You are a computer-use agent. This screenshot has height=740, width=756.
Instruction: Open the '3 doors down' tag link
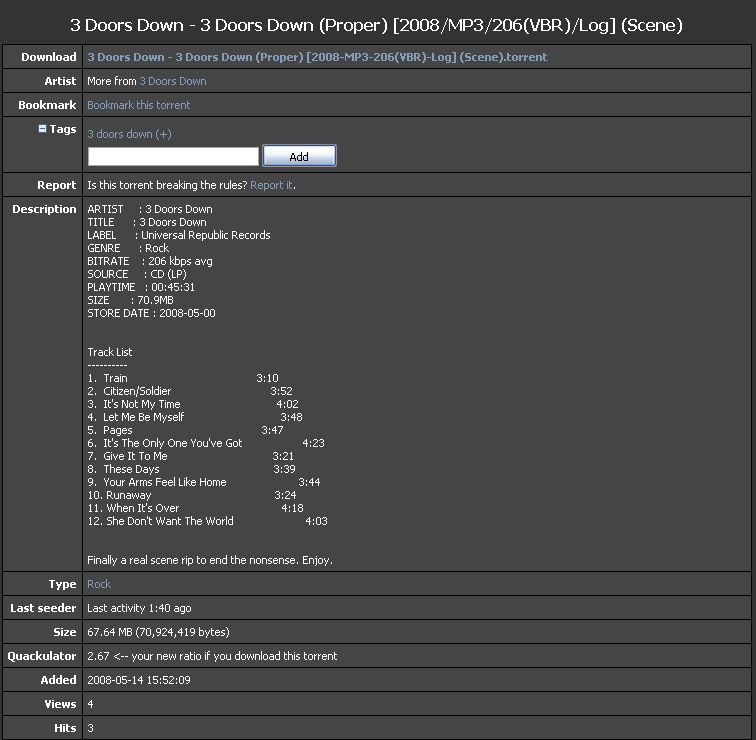[x=119, y=134]
